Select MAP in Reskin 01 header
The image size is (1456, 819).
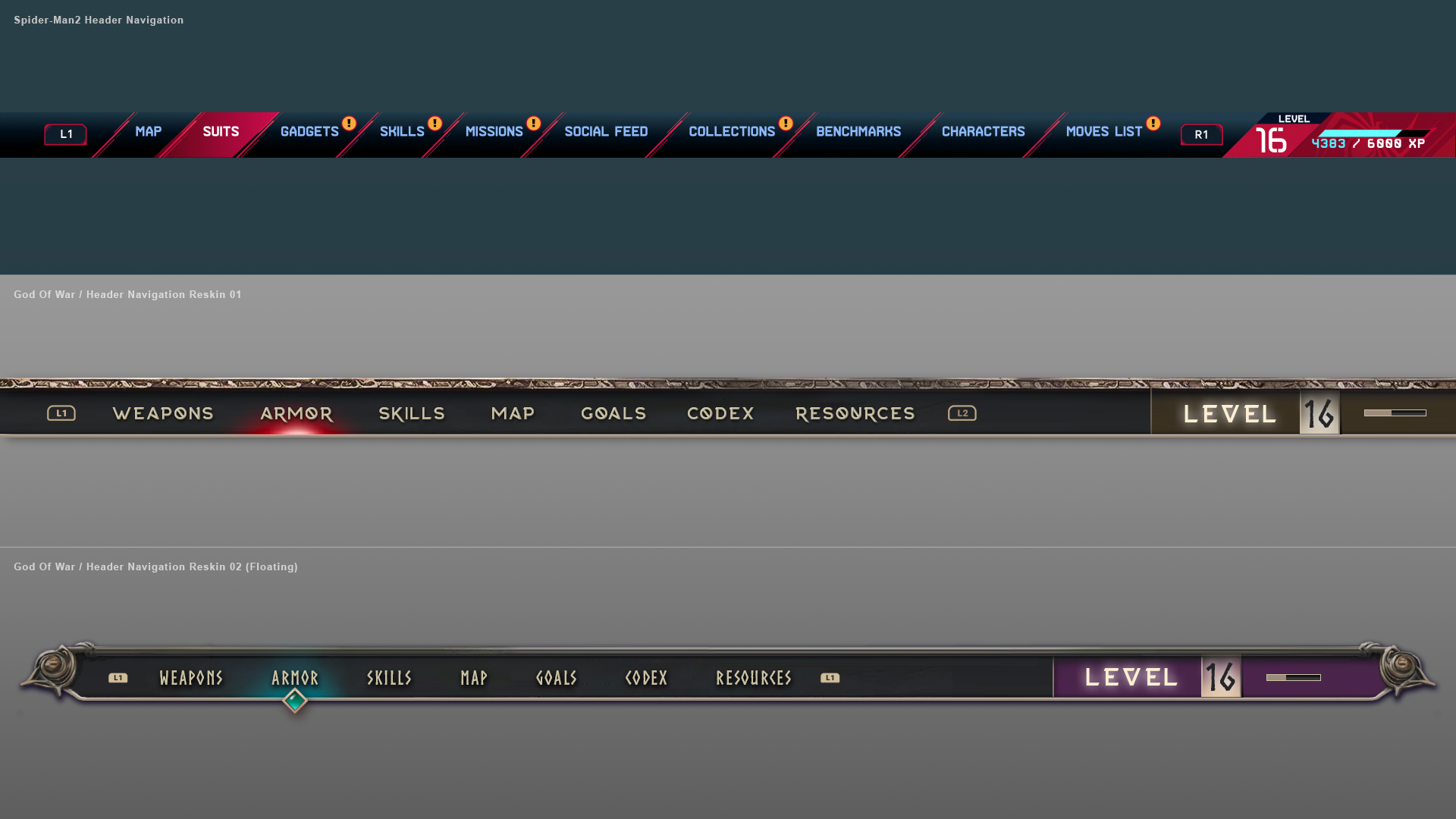coord(513,414)
